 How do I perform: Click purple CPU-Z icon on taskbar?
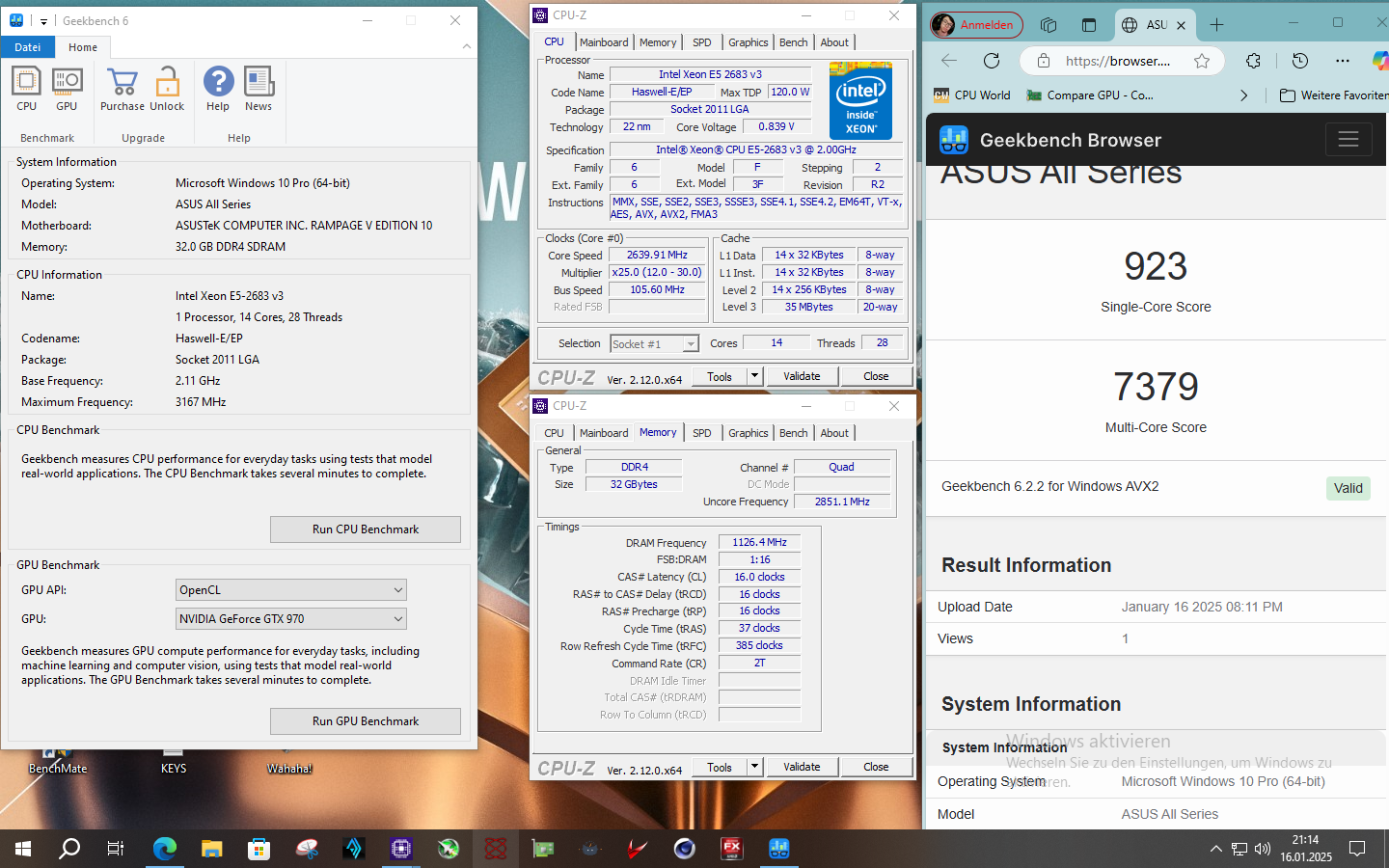[401, 849]
